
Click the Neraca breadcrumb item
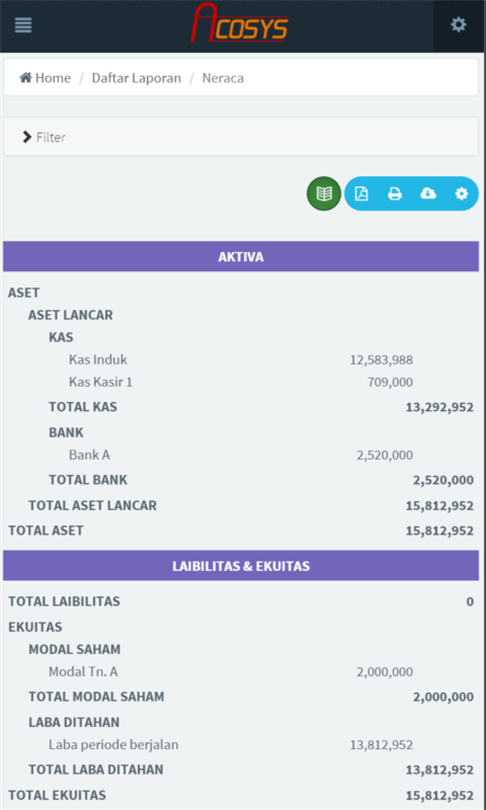click(x=223, y=78)
